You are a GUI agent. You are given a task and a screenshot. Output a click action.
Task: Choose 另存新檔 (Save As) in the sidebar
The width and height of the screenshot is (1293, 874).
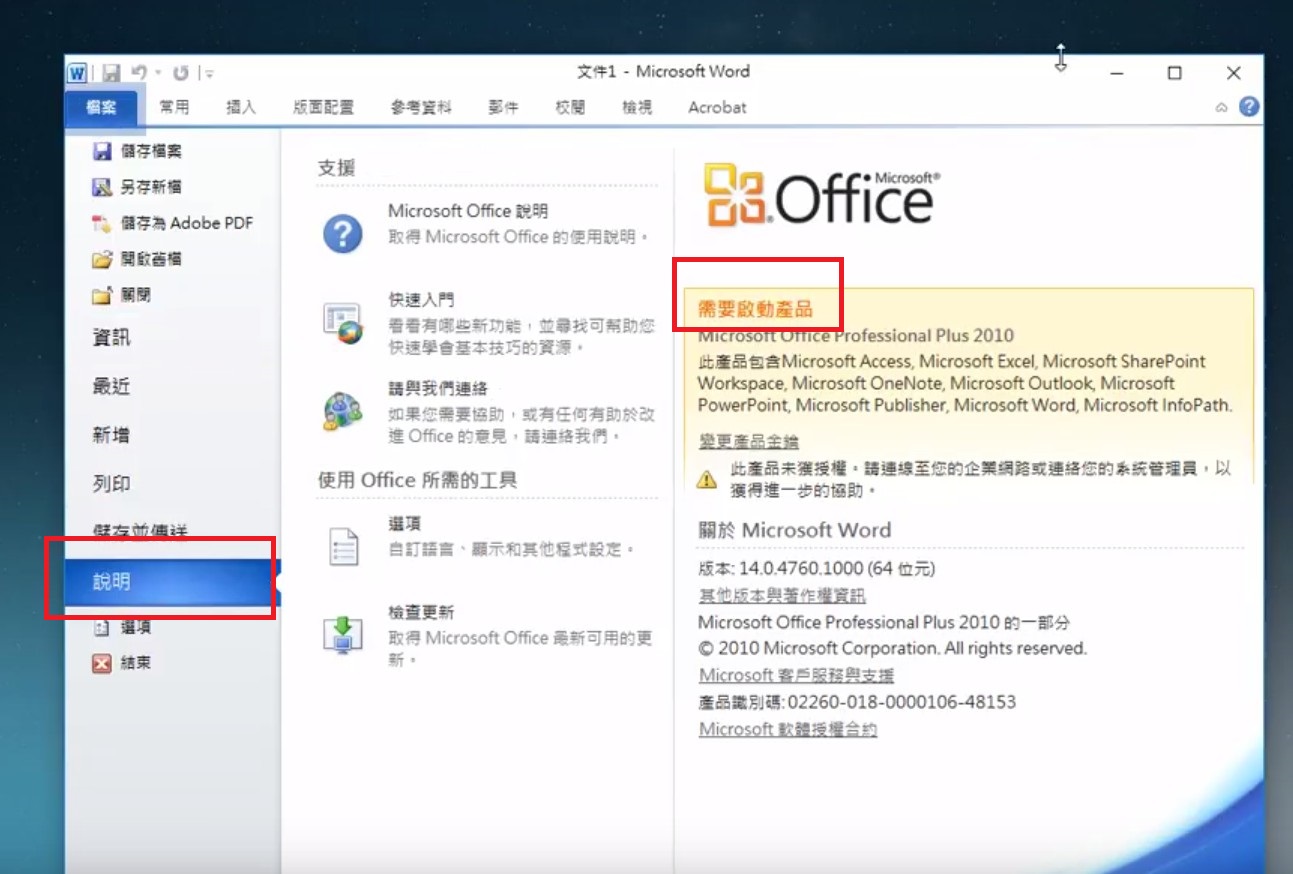coord(137,187)
